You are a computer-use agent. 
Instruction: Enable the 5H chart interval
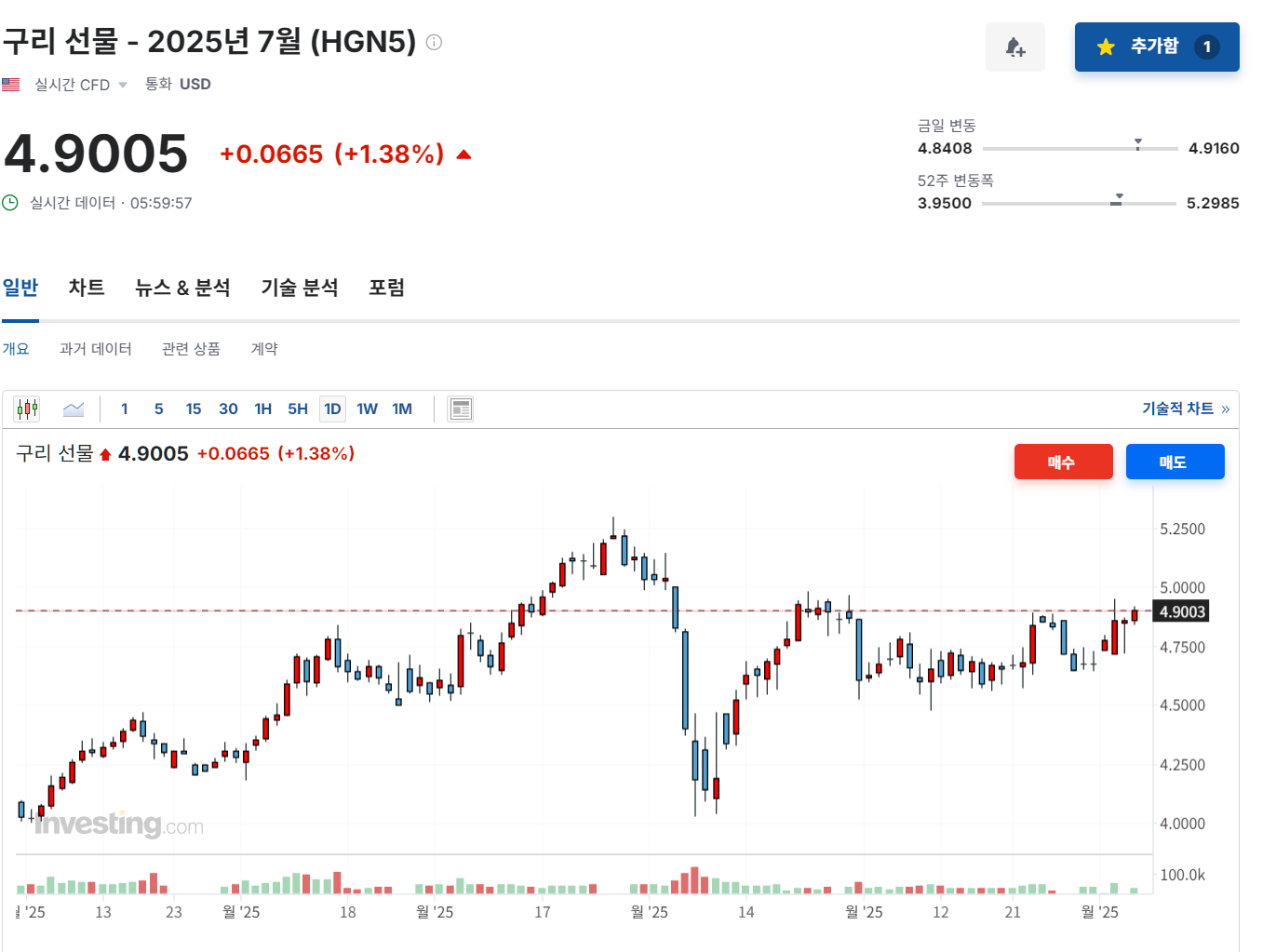(x=297, y=408)
